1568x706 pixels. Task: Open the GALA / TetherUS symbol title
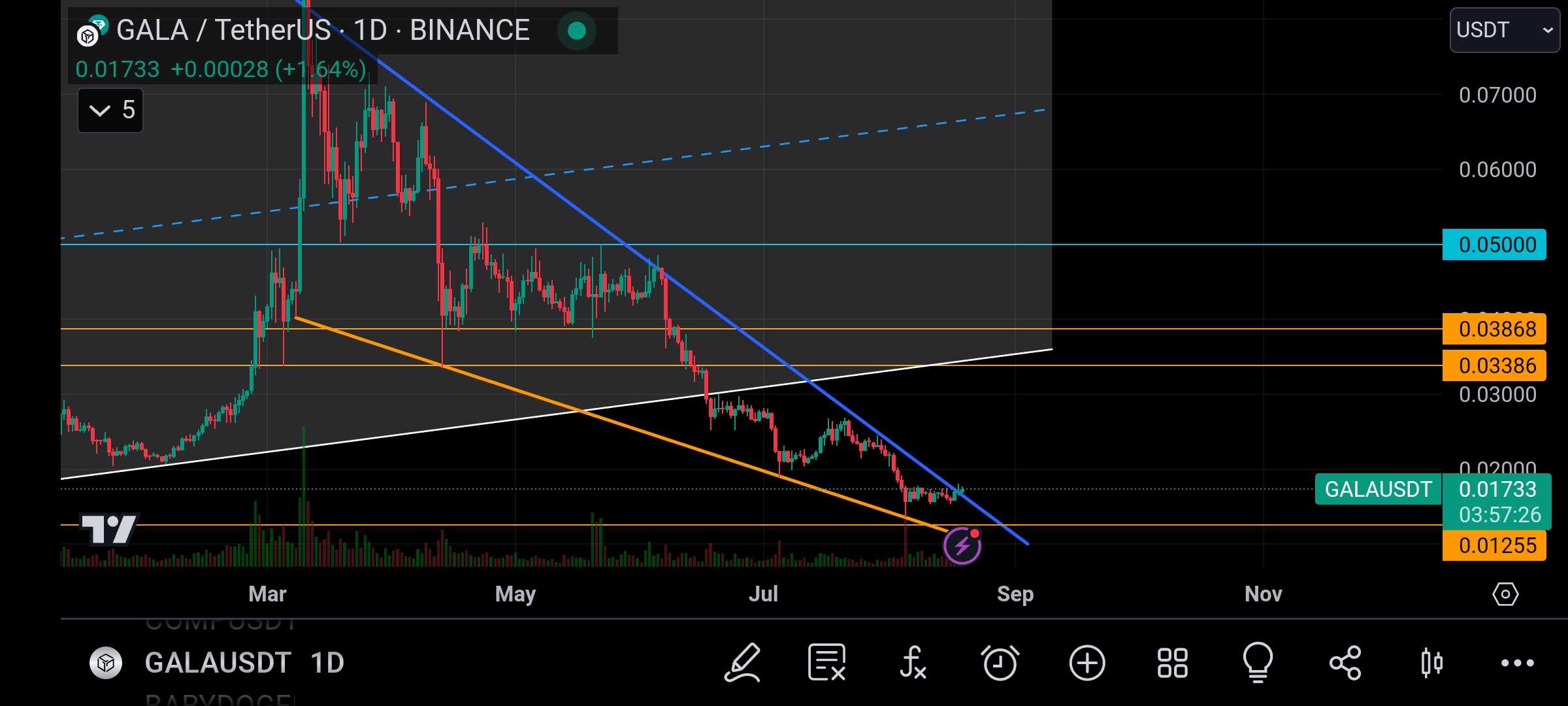point(323,30)
